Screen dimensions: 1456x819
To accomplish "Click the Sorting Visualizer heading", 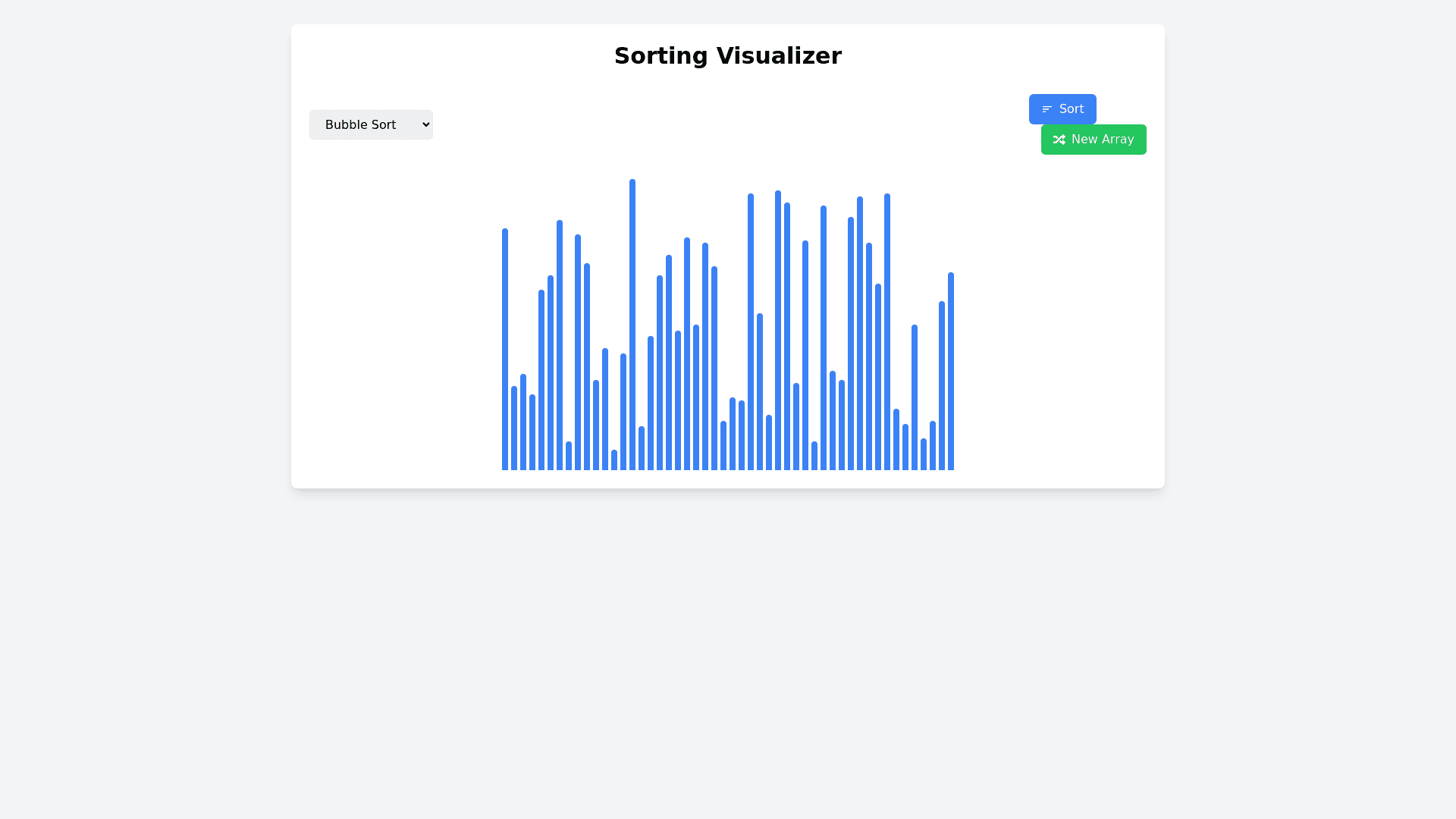I will point(728,55).
